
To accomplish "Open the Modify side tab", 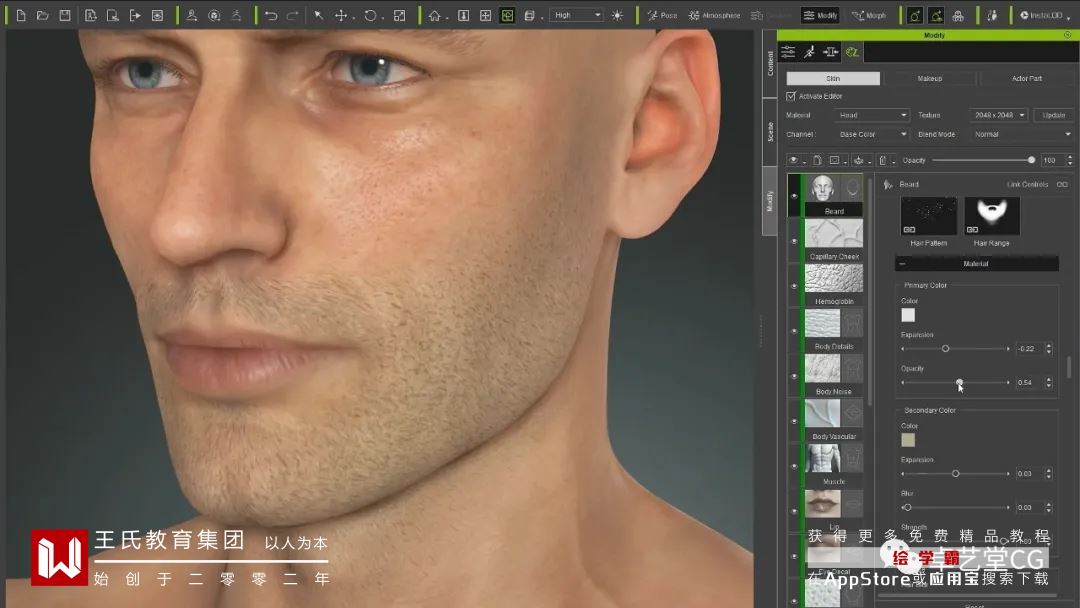I will tap(769, 201).
